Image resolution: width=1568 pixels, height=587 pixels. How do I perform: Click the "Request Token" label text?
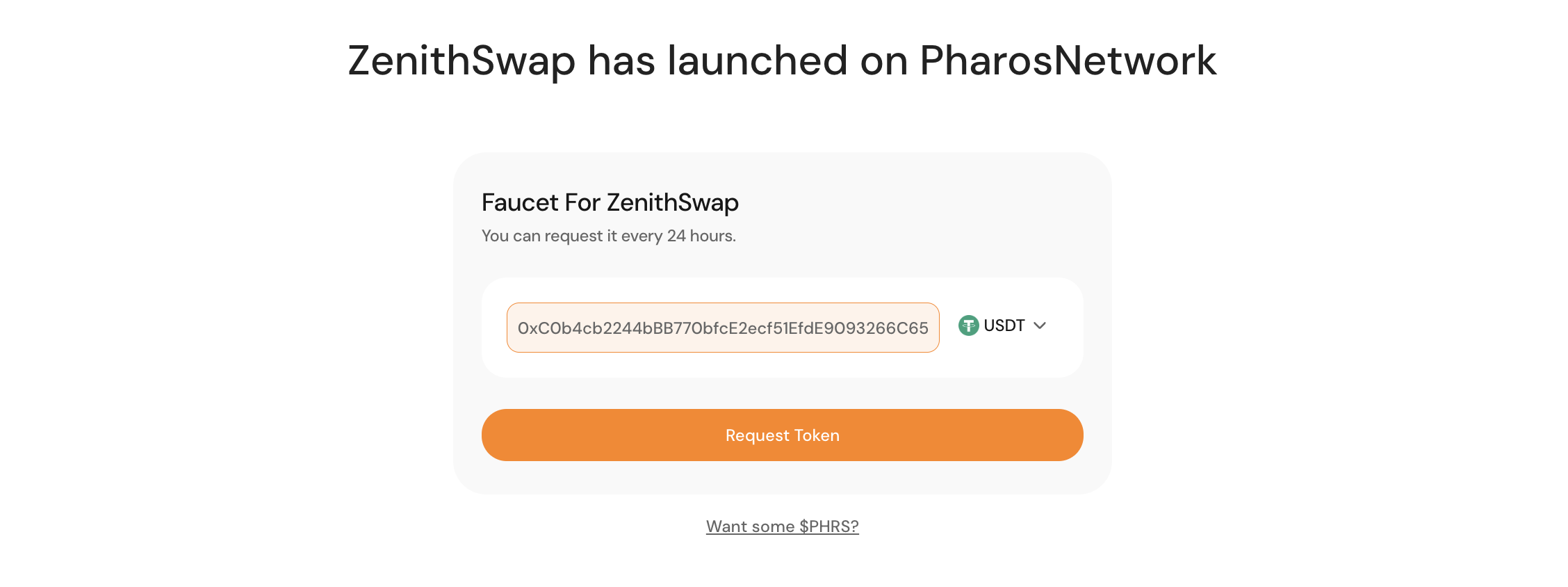[782, 435]
